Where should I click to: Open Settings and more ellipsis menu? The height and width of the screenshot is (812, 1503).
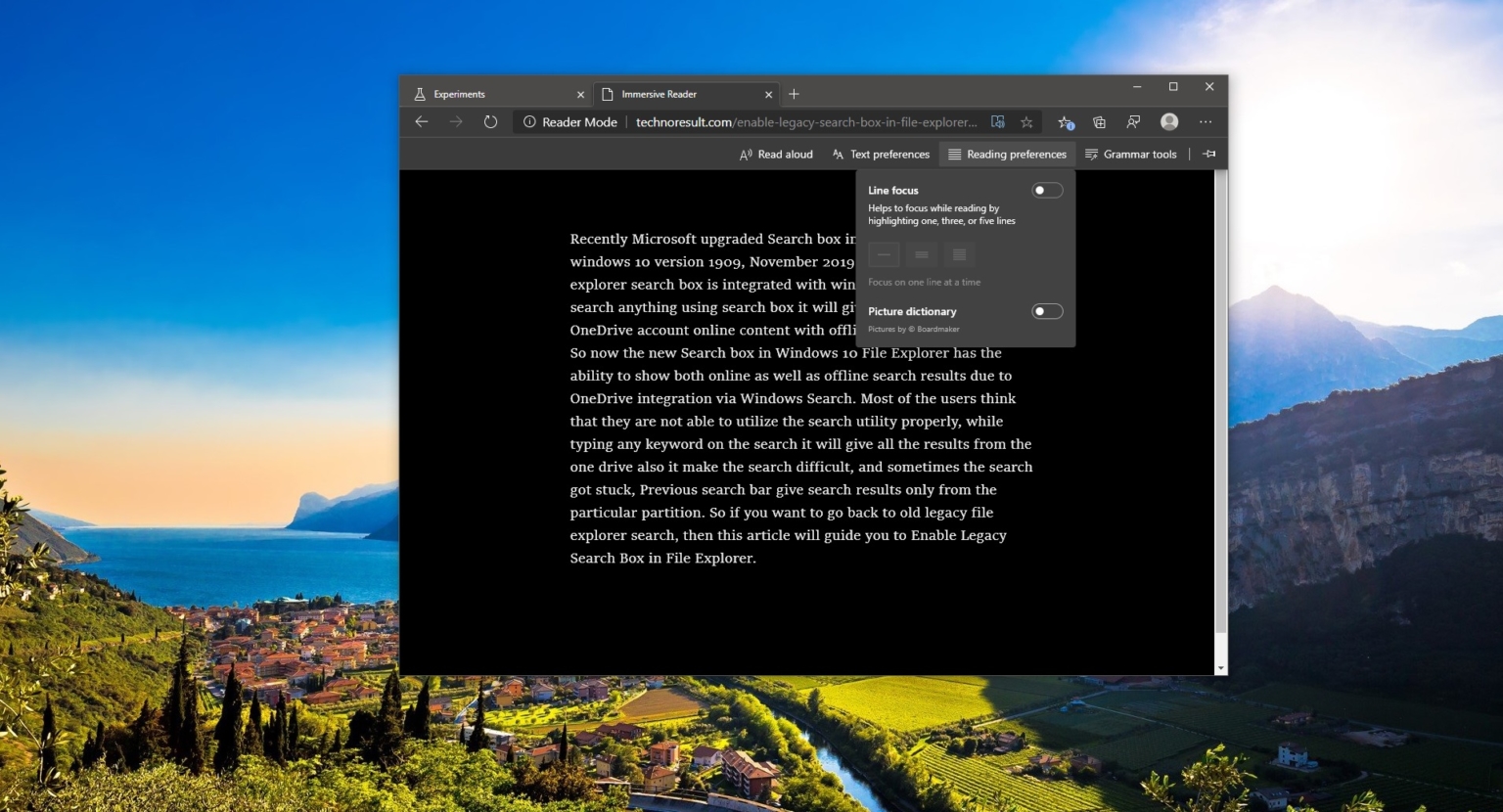1206,122
